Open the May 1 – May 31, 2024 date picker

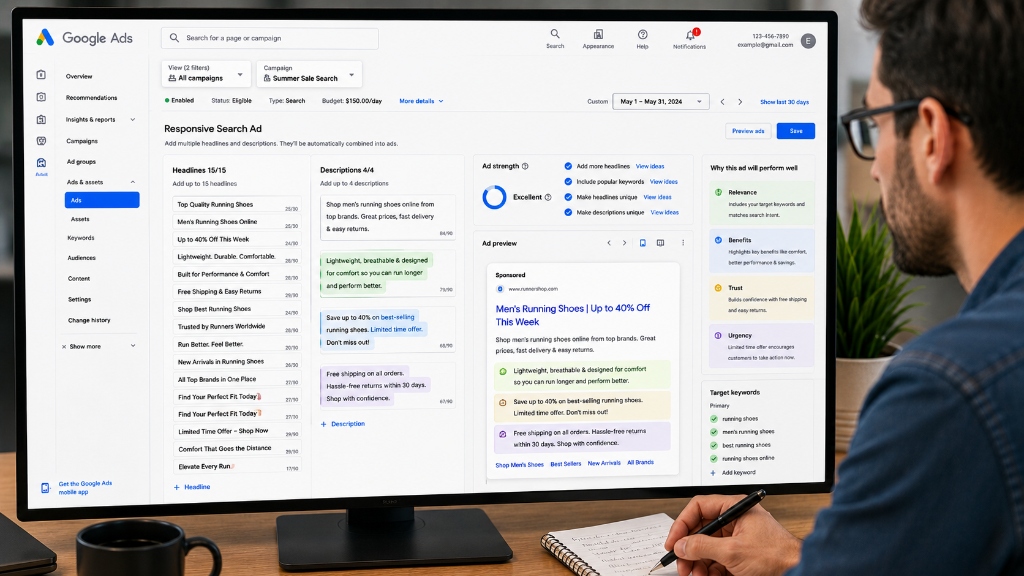[x=660, y=101]
